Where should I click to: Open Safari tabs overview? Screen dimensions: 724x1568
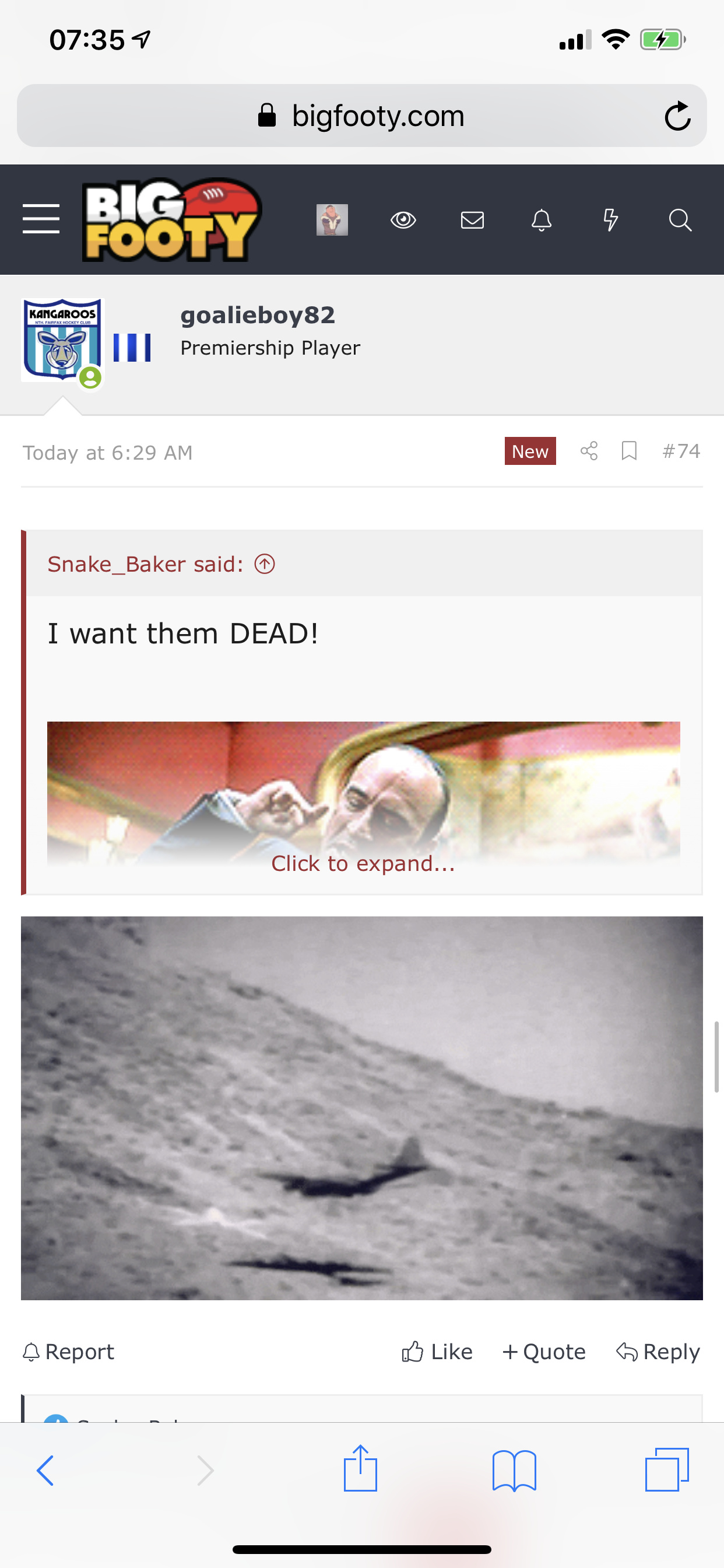coord(667,1469)
